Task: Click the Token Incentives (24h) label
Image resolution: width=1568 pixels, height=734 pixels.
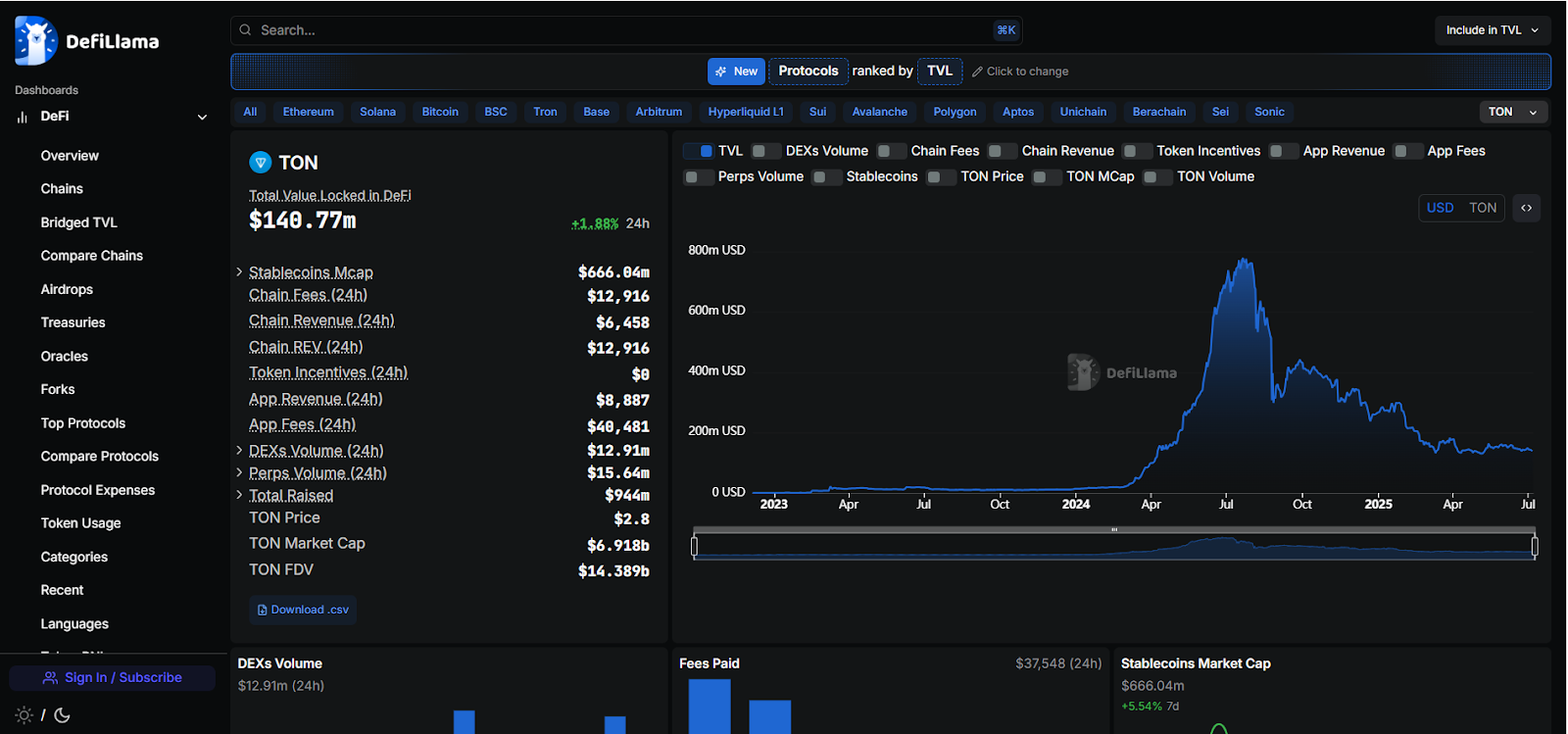Action: coord(328,372)
